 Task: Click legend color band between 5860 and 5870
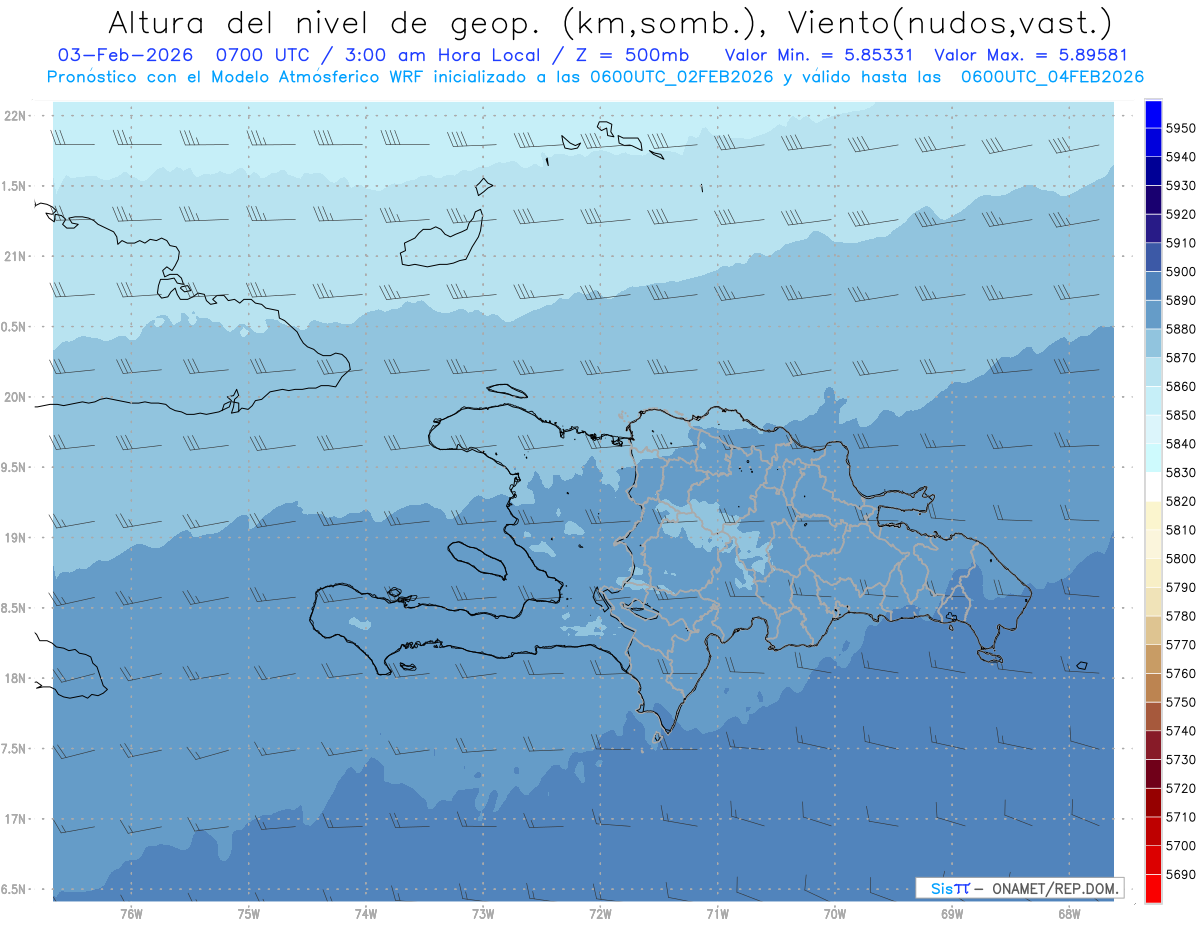(1153, 372)
